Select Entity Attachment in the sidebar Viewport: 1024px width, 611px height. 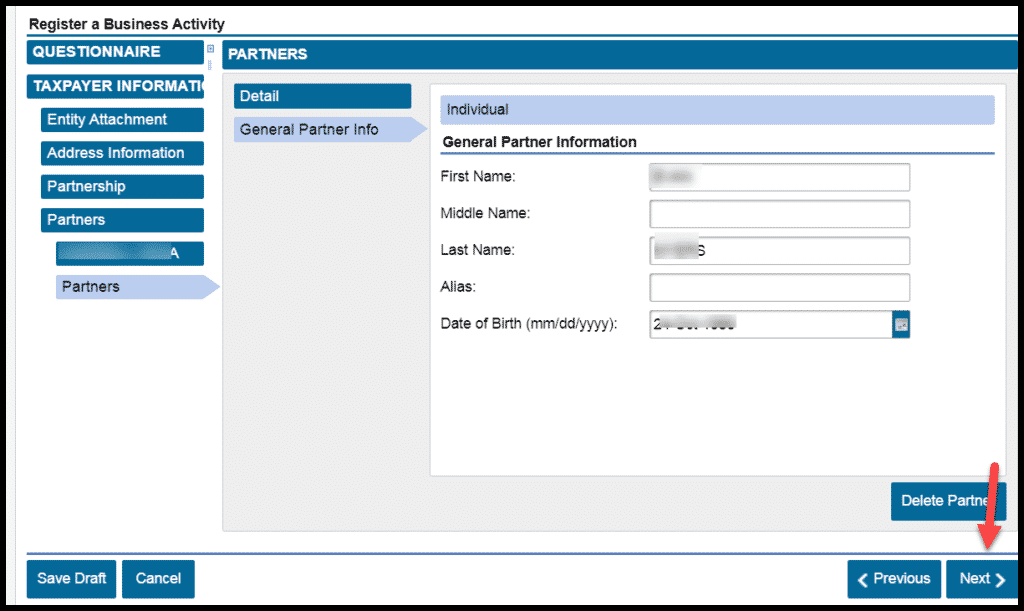click(122, 120)
